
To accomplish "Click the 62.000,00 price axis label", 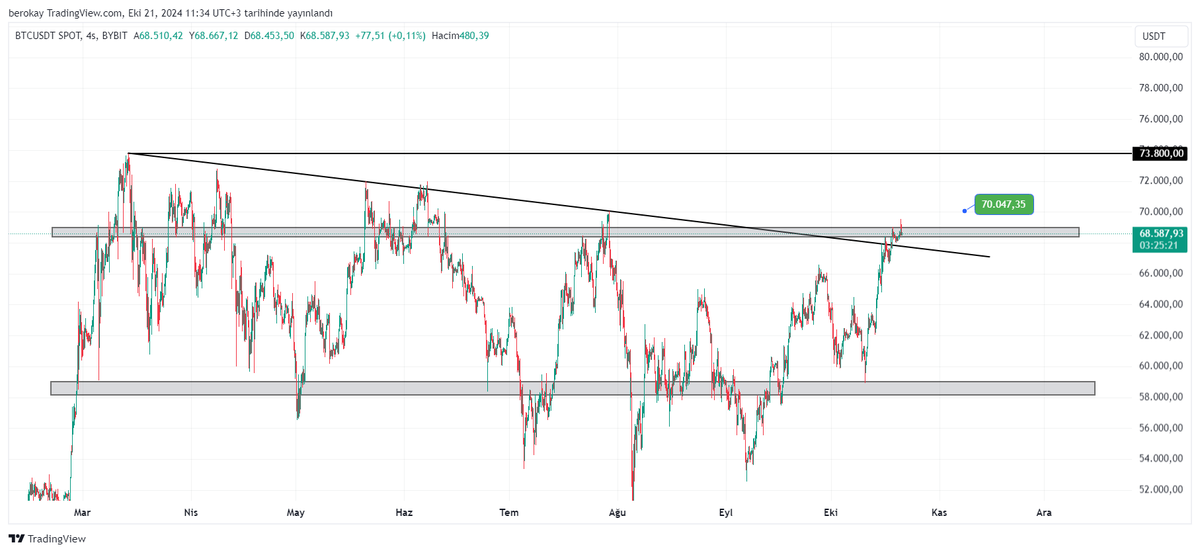I will (x=1161, y=335).
